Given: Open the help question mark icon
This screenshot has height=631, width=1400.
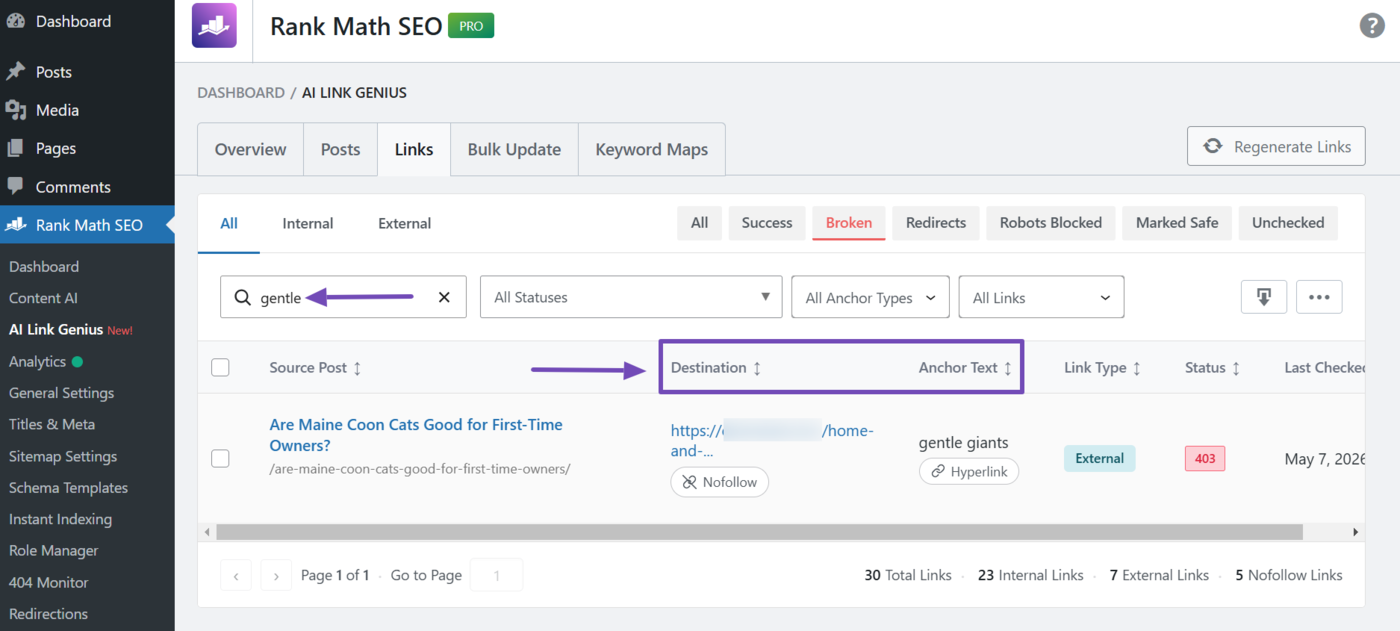Looking at the screenshot, I should [x=1372, y=25].
